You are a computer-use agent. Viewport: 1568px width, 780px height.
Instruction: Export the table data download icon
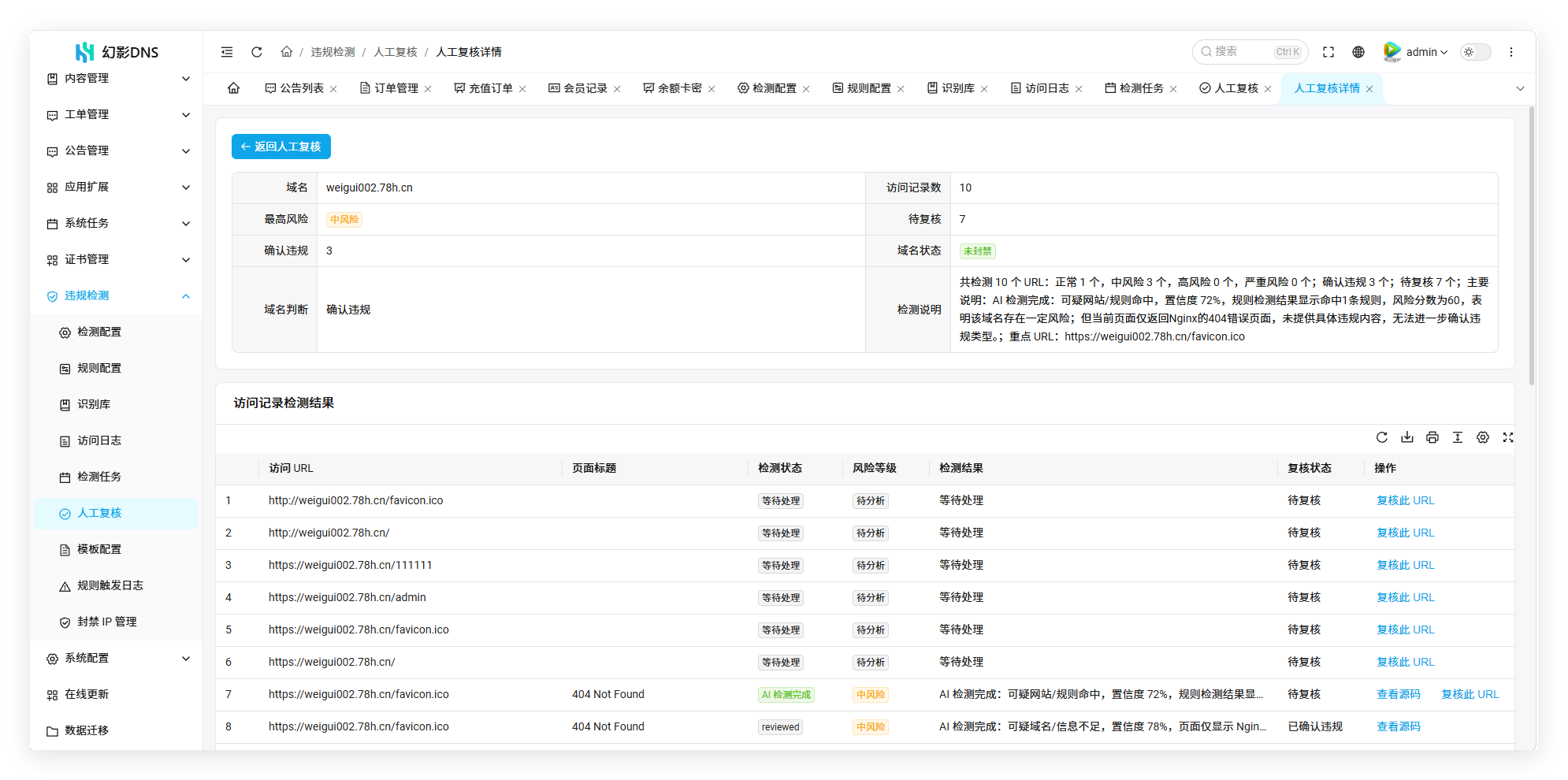[x=1407, y=437]
